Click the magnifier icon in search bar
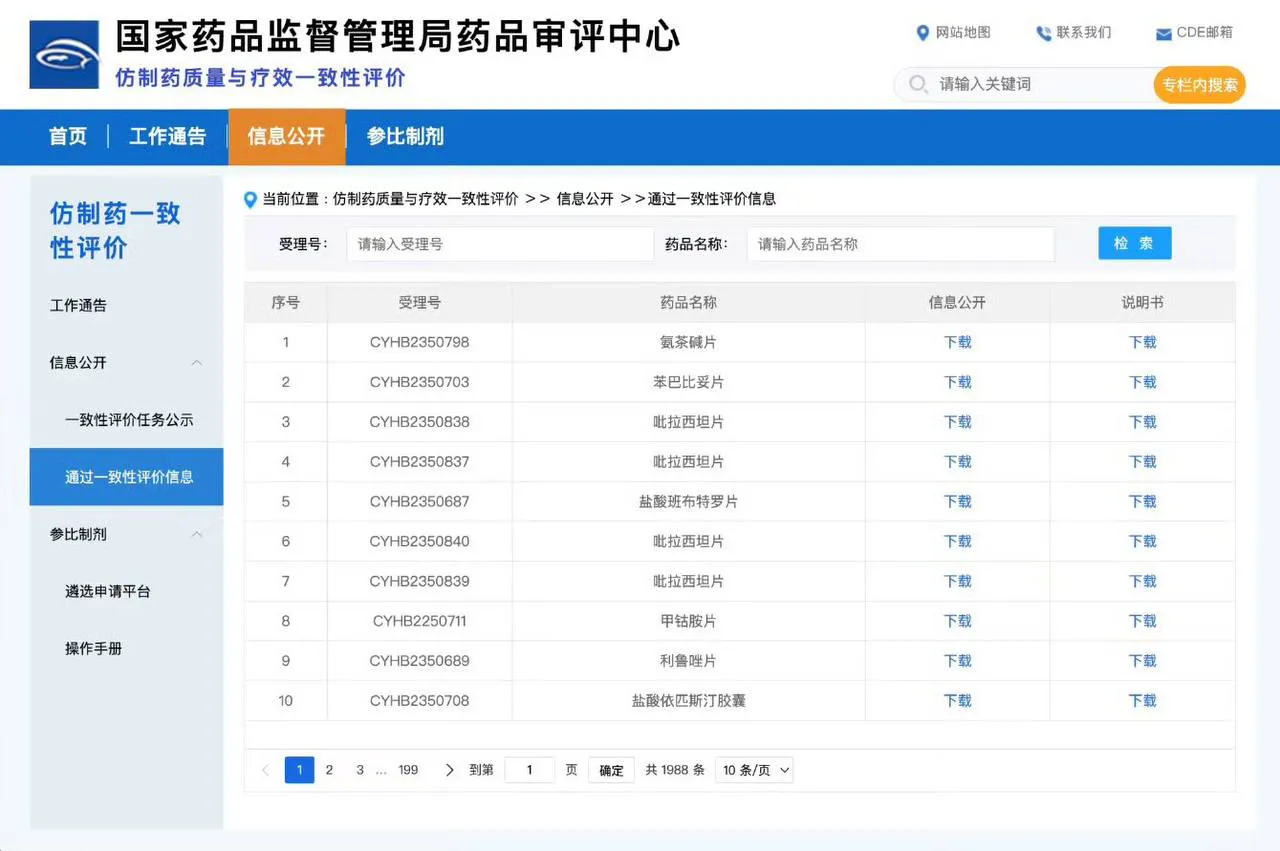The image size is (1280, 851). pyautogui.click(x=917, y=84)
